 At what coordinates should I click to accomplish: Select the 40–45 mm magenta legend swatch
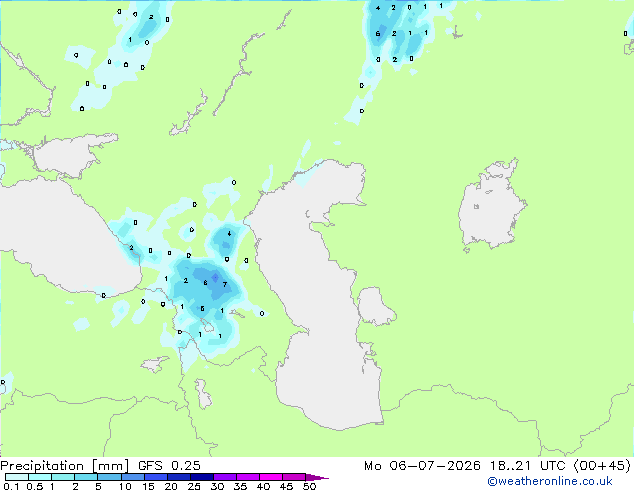271,477
